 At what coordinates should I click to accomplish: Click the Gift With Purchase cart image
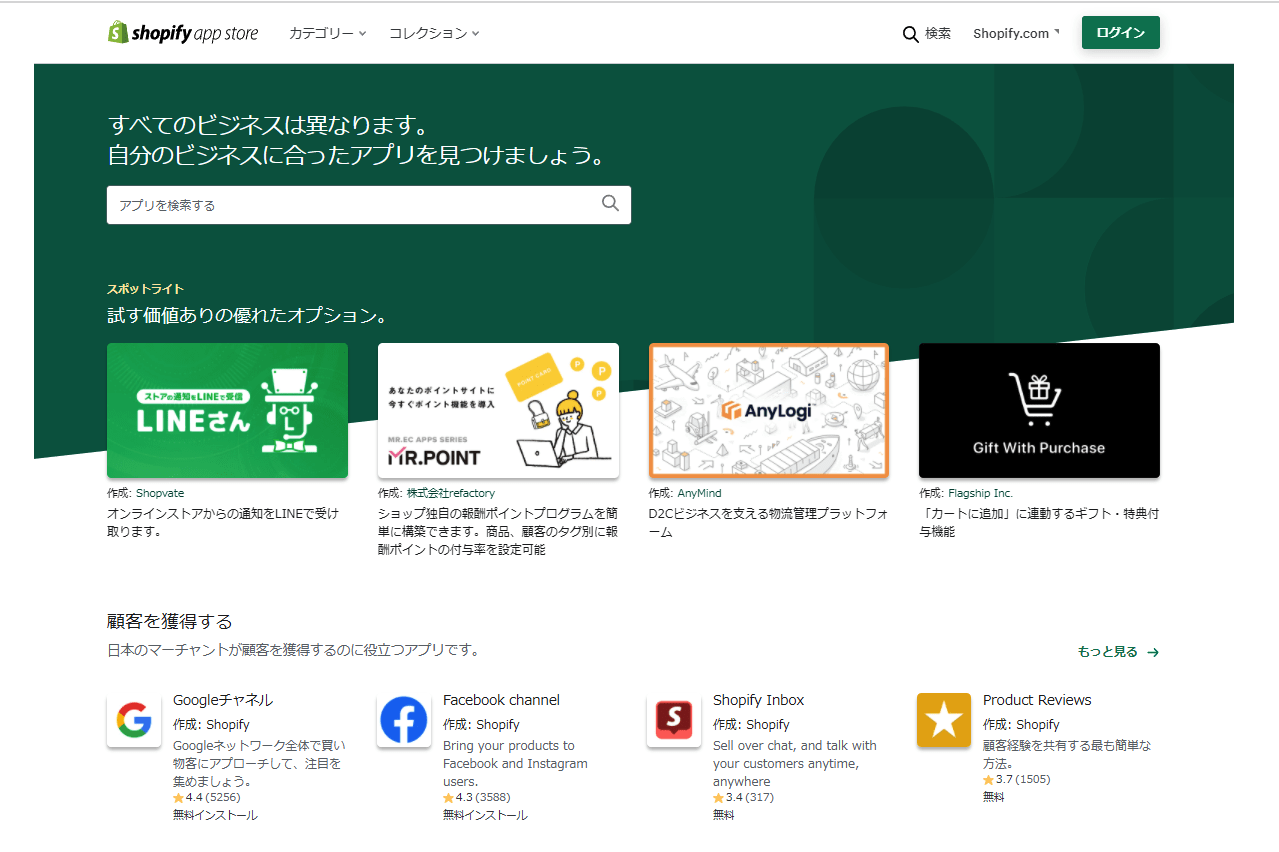click(1039, 410)
